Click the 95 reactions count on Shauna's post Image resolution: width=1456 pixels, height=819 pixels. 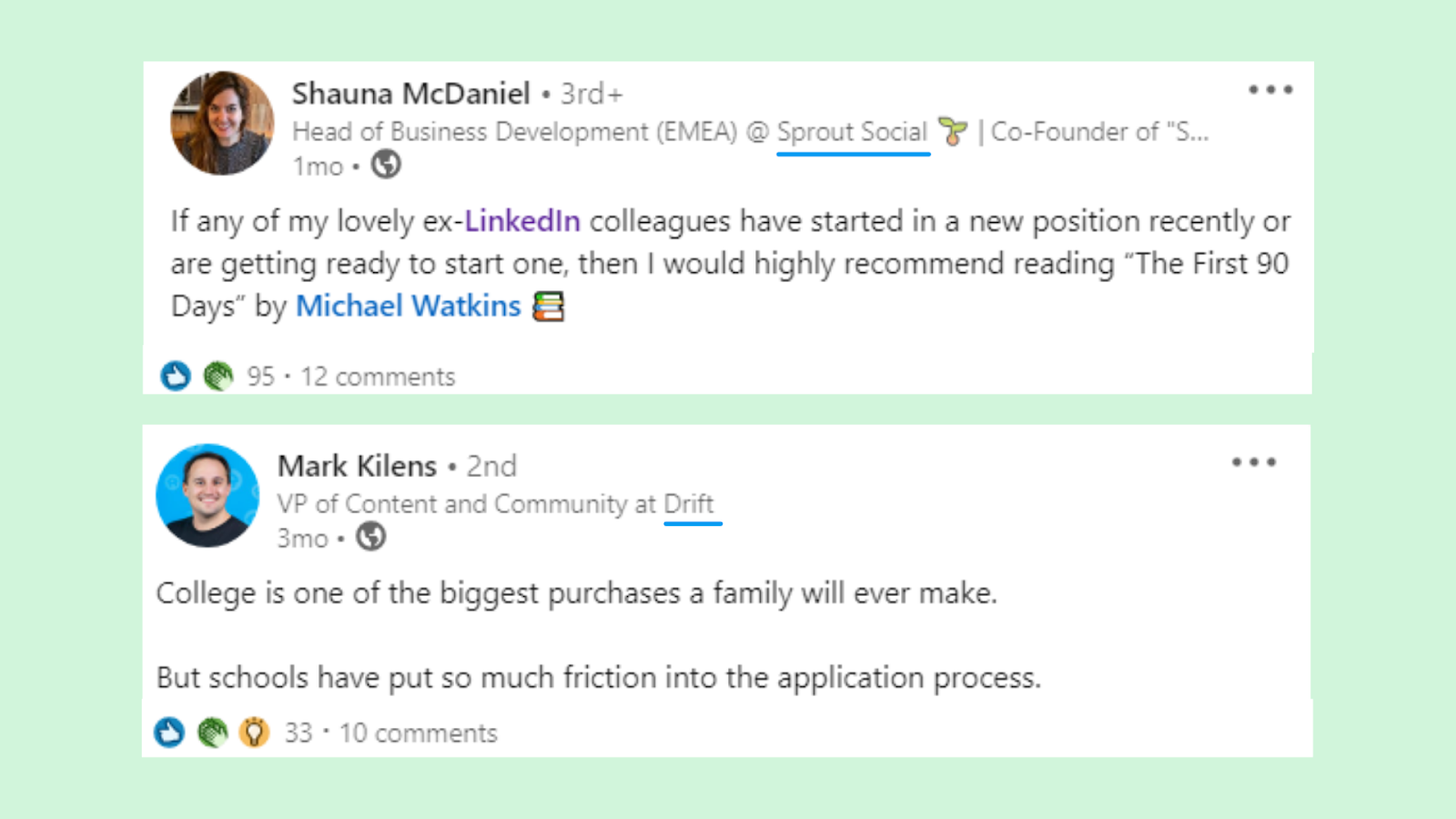pyautogui.click(x=261, y=376)
